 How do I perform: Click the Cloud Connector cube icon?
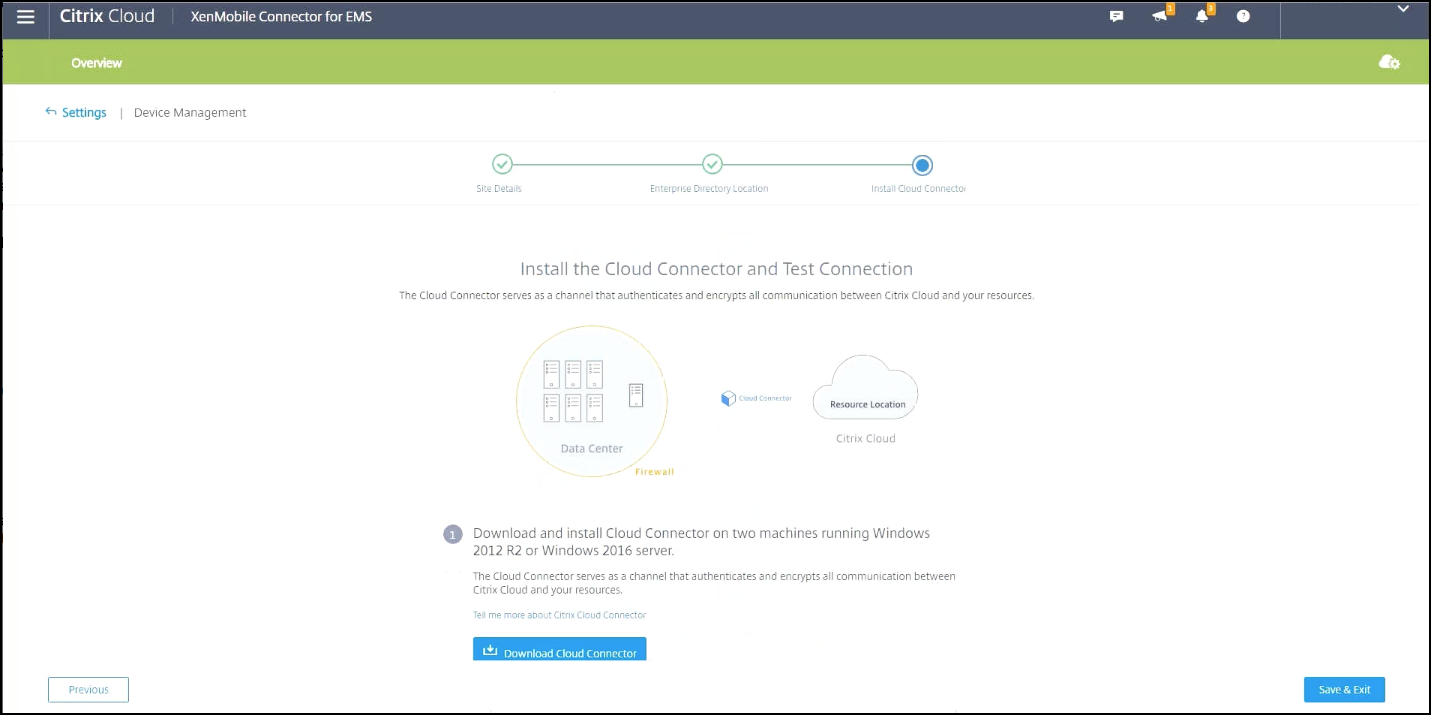point(728,399)
